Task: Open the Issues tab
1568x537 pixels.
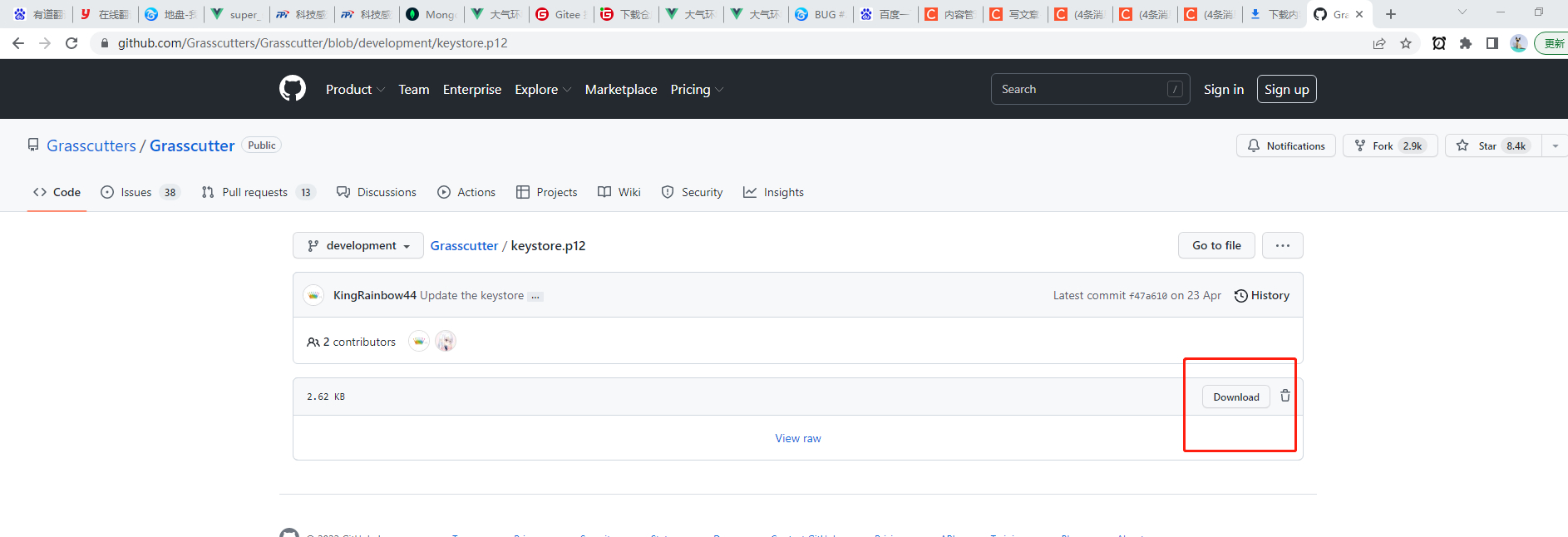Action: 141,192
